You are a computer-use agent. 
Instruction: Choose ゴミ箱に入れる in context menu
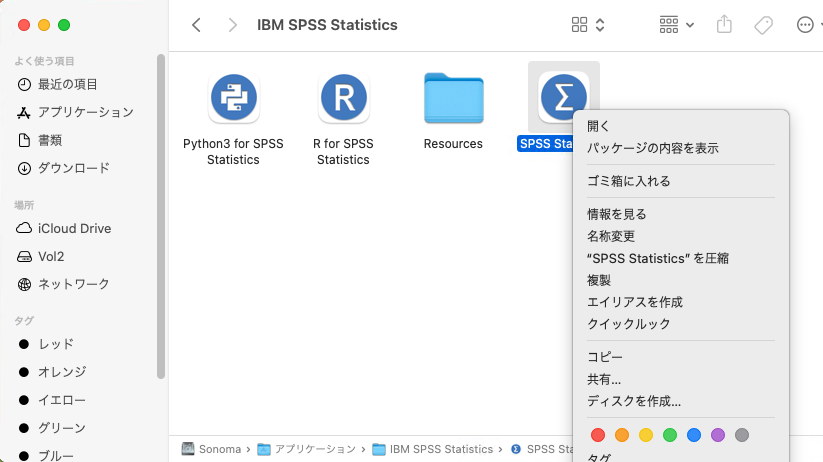tap(628, 181)
